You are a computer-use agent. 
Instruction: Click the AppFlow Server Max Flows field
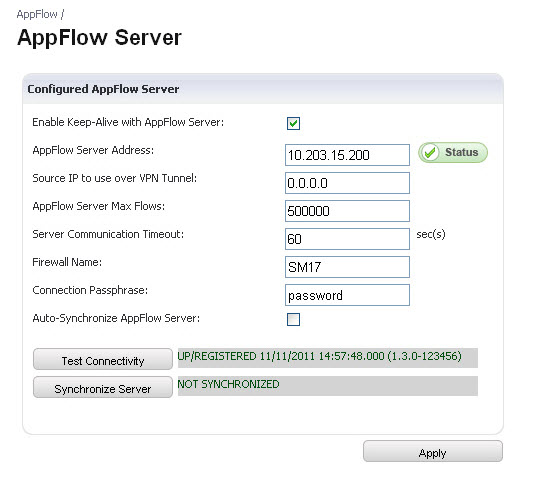pyautogui.click(x=347, y=211)
